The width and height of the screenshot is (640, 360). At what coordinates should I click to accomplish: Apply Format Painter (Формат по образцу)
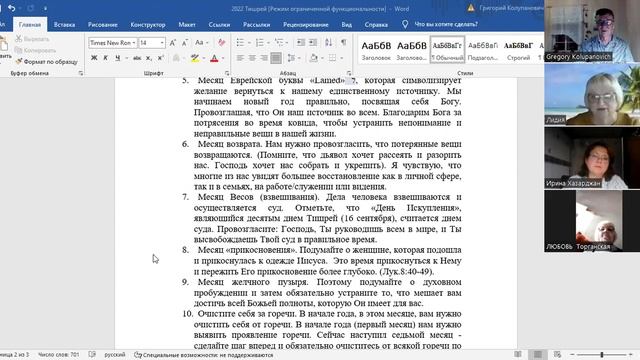pyautogui.click(x=47, y=62)
